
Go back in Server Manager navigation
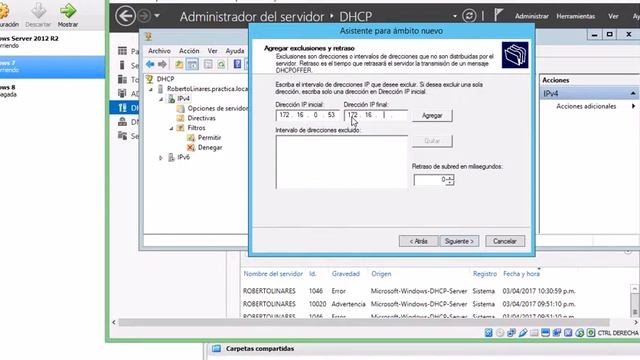coord(125,16)
